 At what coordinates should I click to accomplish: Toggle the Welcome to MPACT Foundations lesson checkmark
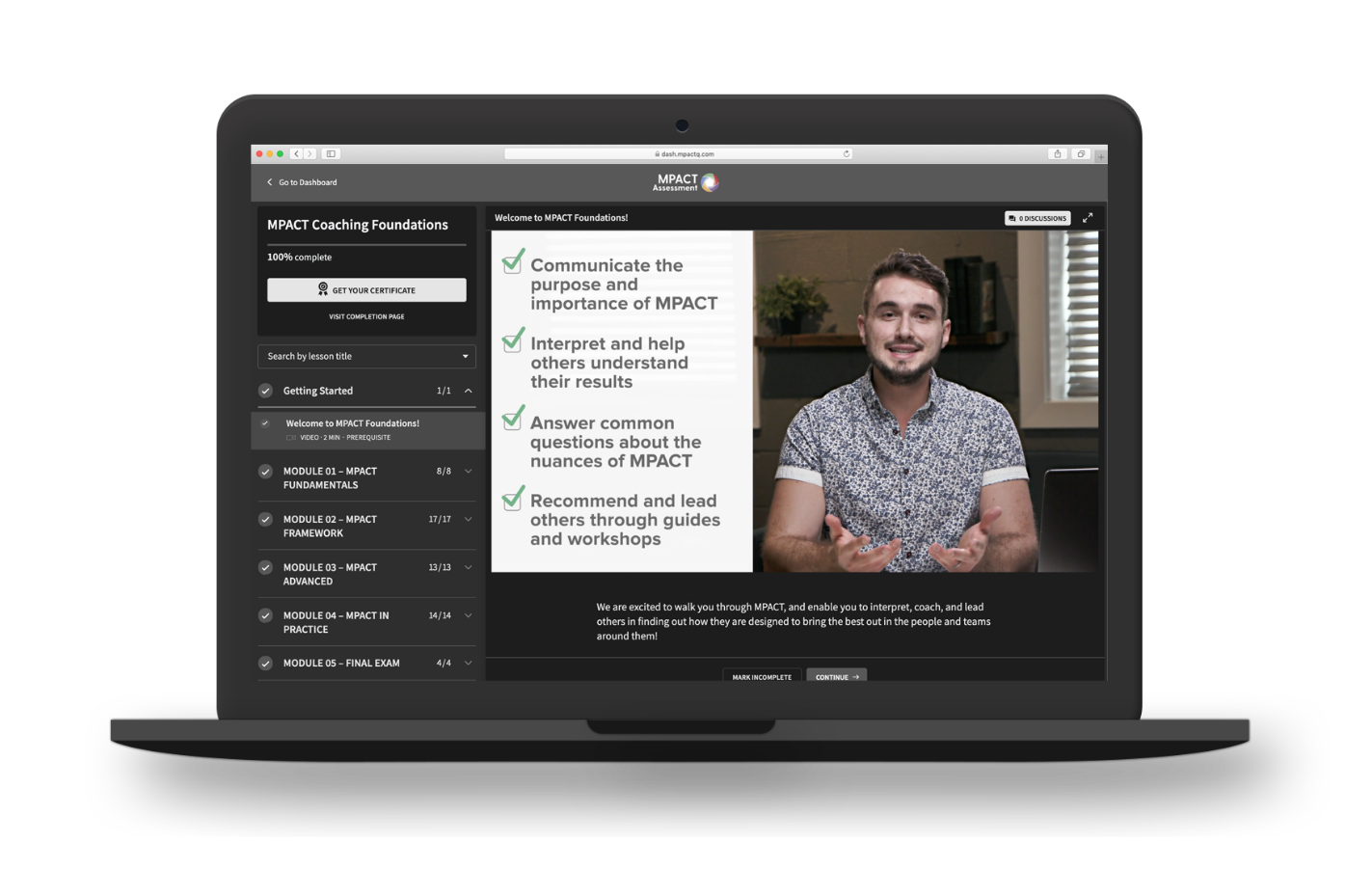[x=265, y=423]
